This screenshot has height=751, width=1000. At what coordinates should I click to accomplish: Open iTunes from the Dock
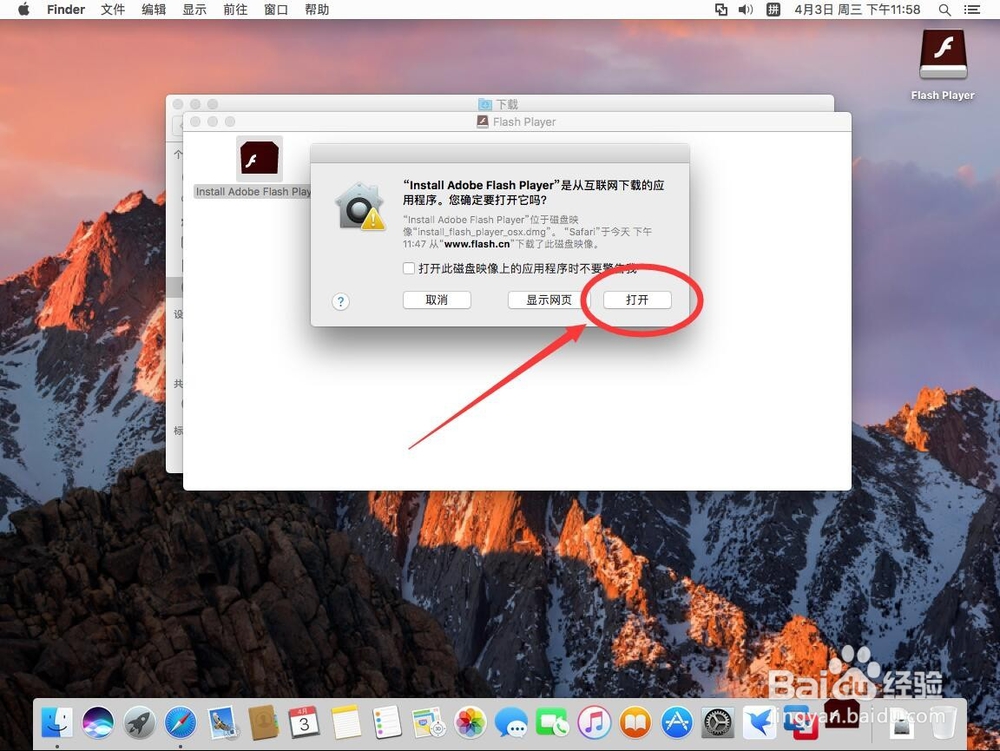(594, 723)
